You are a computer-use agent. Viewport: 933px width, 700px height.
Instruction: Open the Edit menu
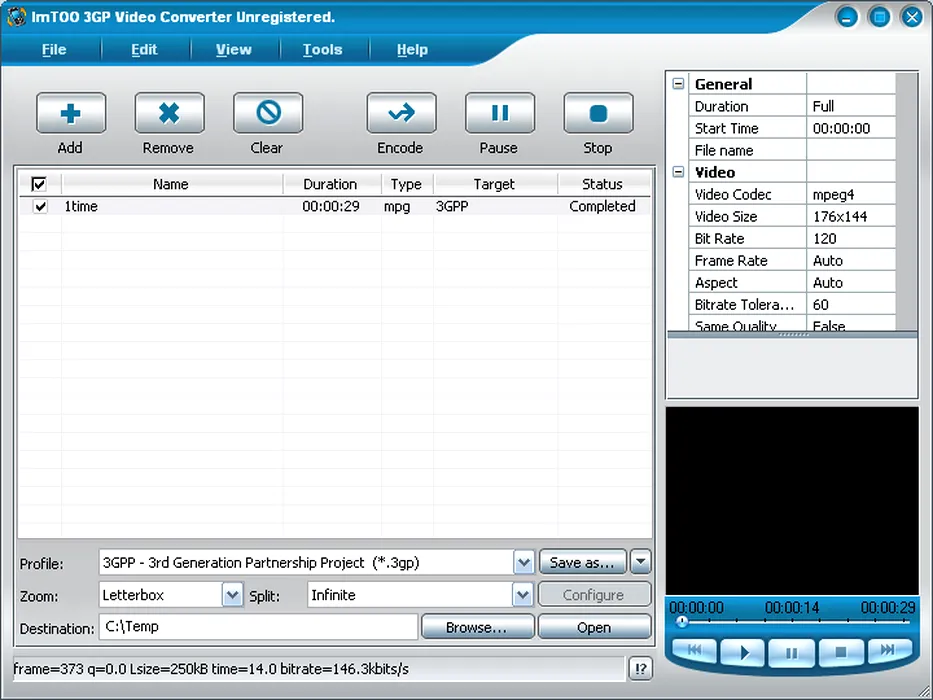click(144, 49)
